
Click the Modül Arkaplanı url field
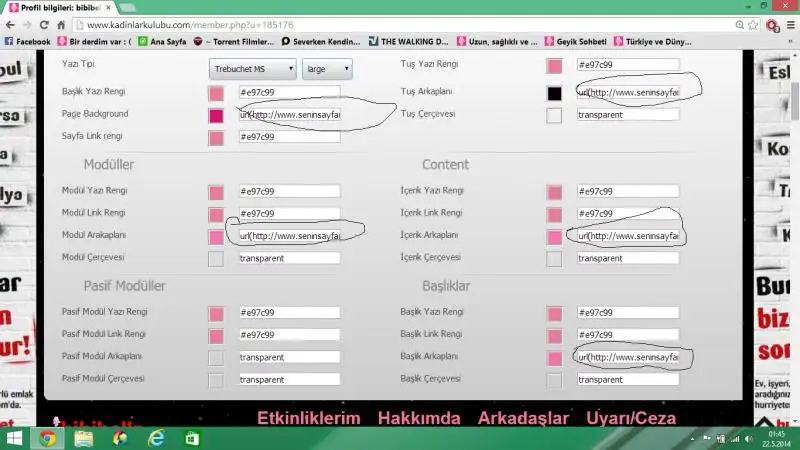pyautogui.click(x=289, y=237)
